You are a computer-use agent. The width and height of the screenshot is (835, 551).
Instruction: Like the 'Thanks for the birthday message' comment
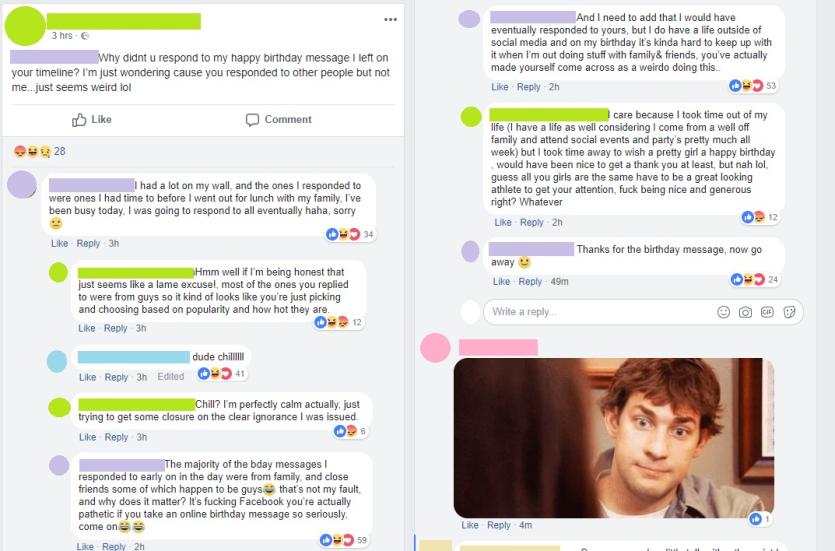[x=501, y=282]
